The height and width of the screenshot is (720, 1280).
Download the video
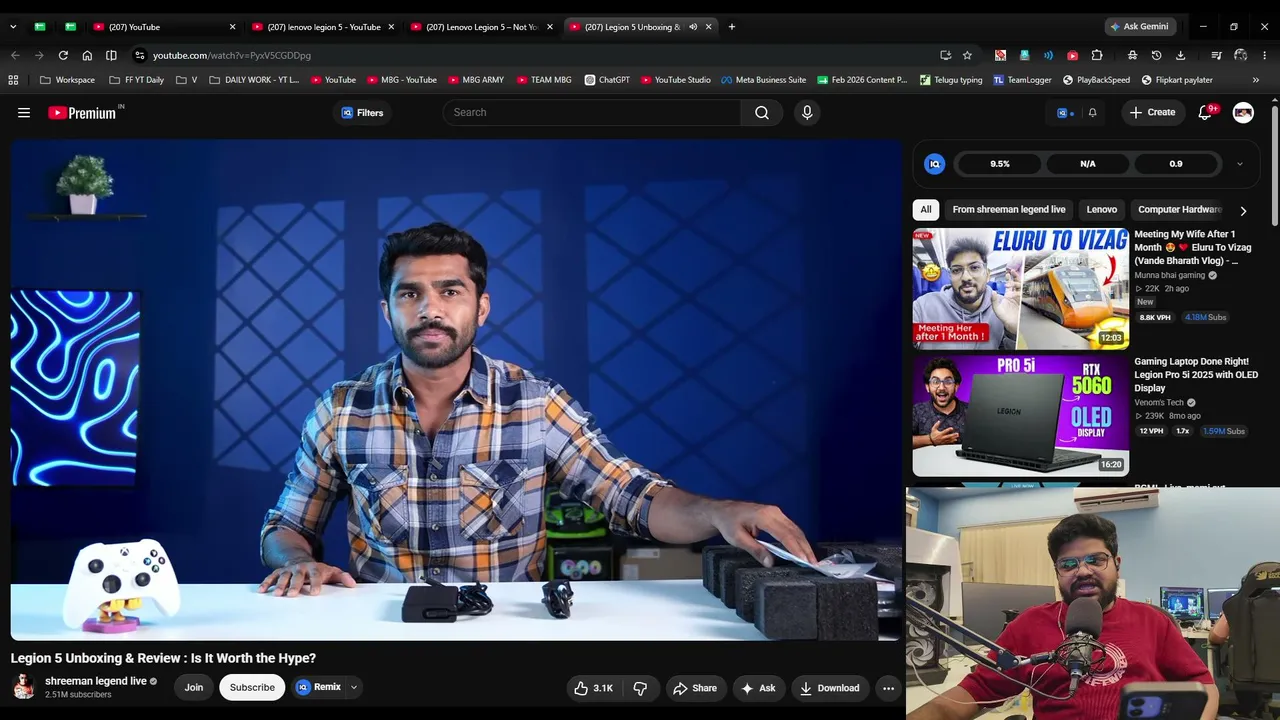(829, 688)
